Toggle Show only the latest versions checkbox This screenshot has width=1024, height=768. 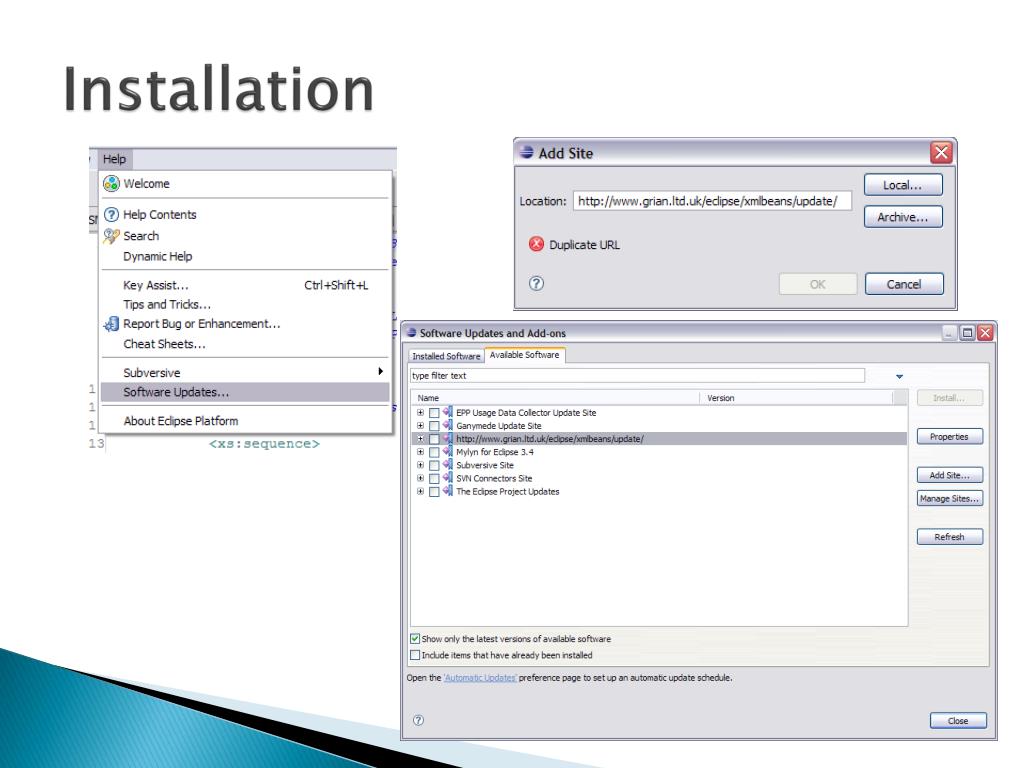coord(415,639)
